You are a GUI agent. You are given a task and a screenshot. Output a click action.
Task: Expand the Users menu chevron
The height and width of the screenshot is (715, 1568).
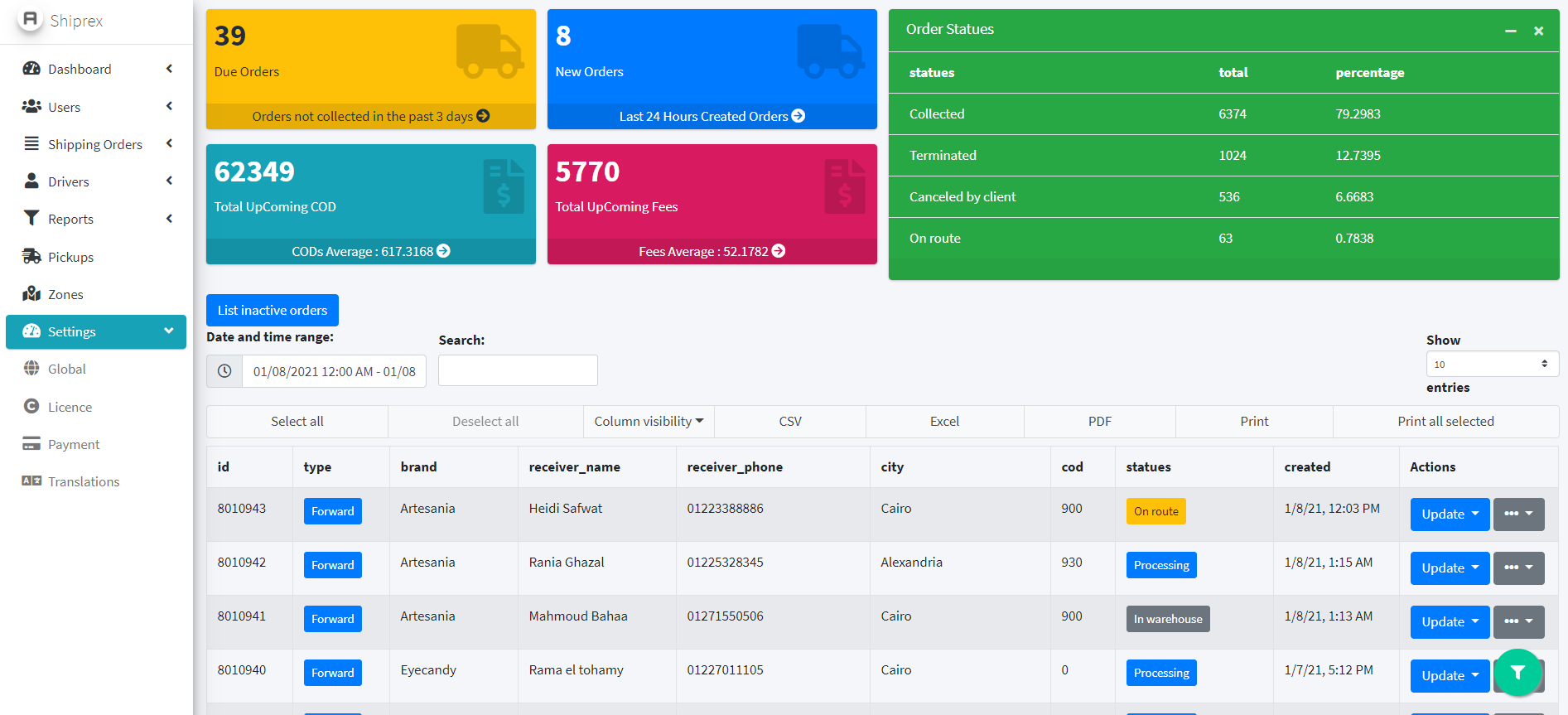point(169,106)
